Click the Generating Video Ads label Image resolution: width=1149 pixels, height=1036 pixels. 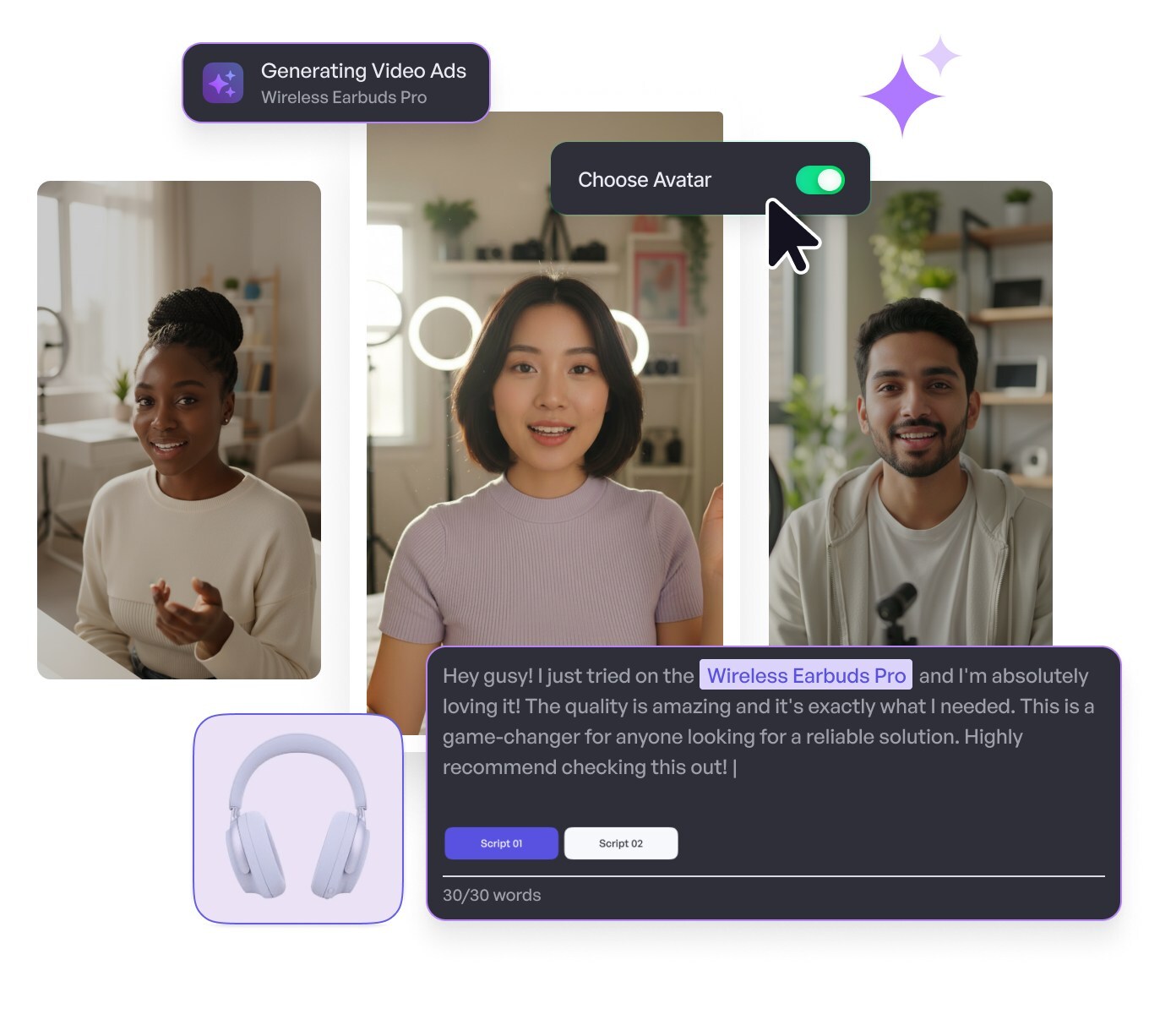[x=363, y=71]
